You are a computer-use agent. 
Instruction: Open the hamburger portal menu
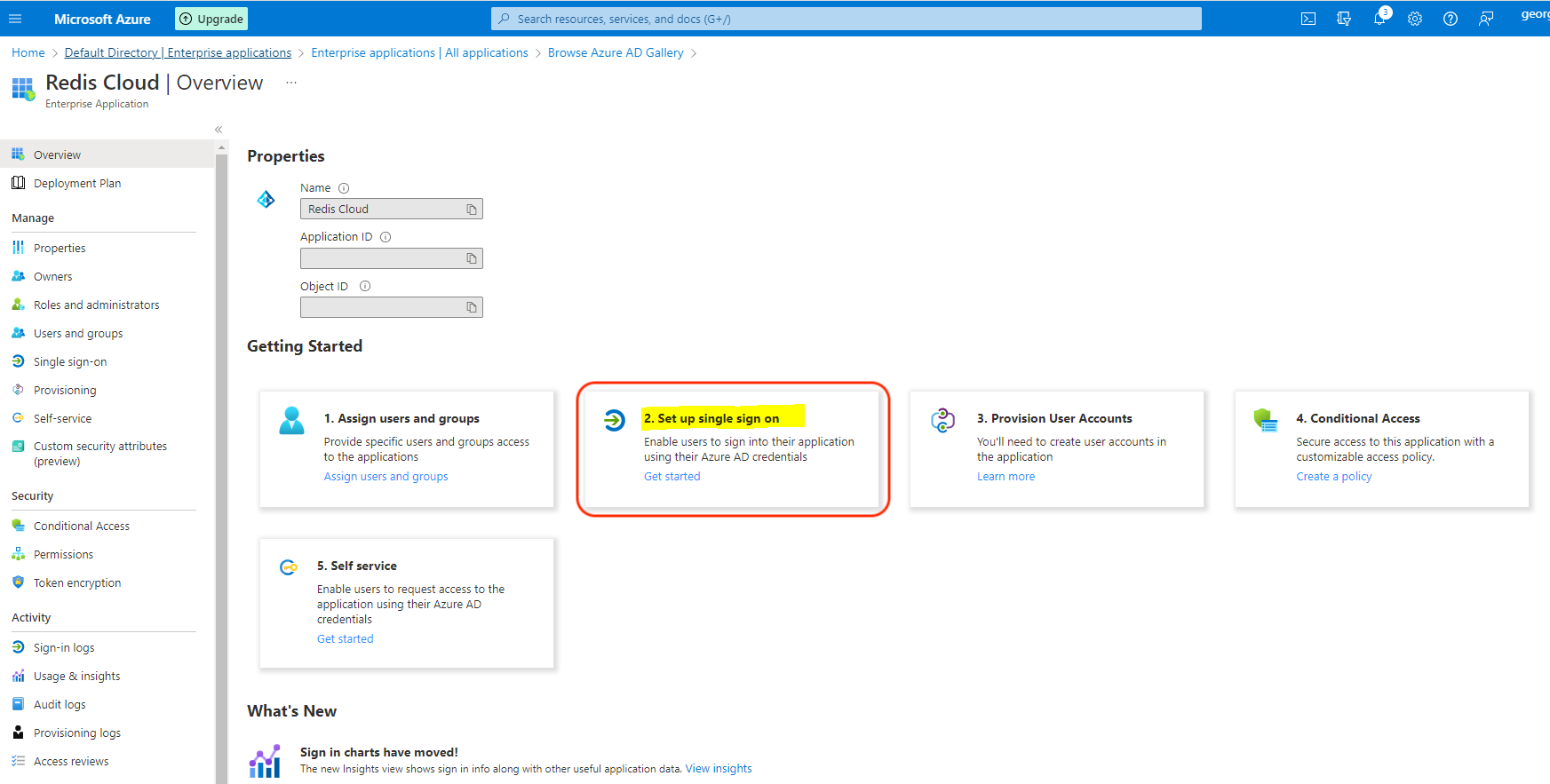tap(15, 19)
